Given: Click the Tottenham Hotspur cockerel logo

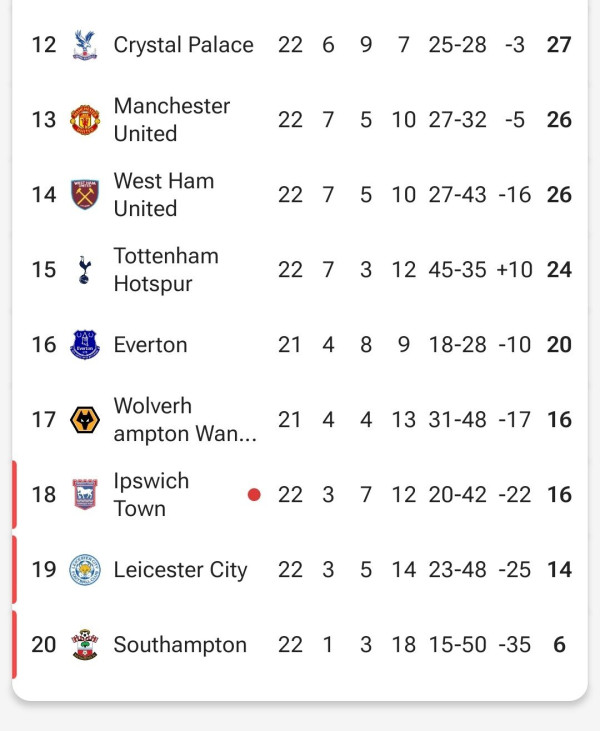Looking at the screenshot, I should [x=85, y=270].
